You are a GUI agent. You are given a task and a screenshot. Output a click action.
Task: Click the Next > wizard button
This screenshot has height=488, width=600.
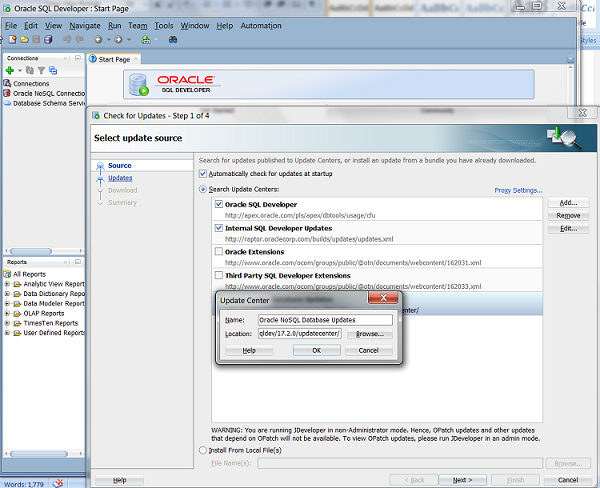click(462, 480)
